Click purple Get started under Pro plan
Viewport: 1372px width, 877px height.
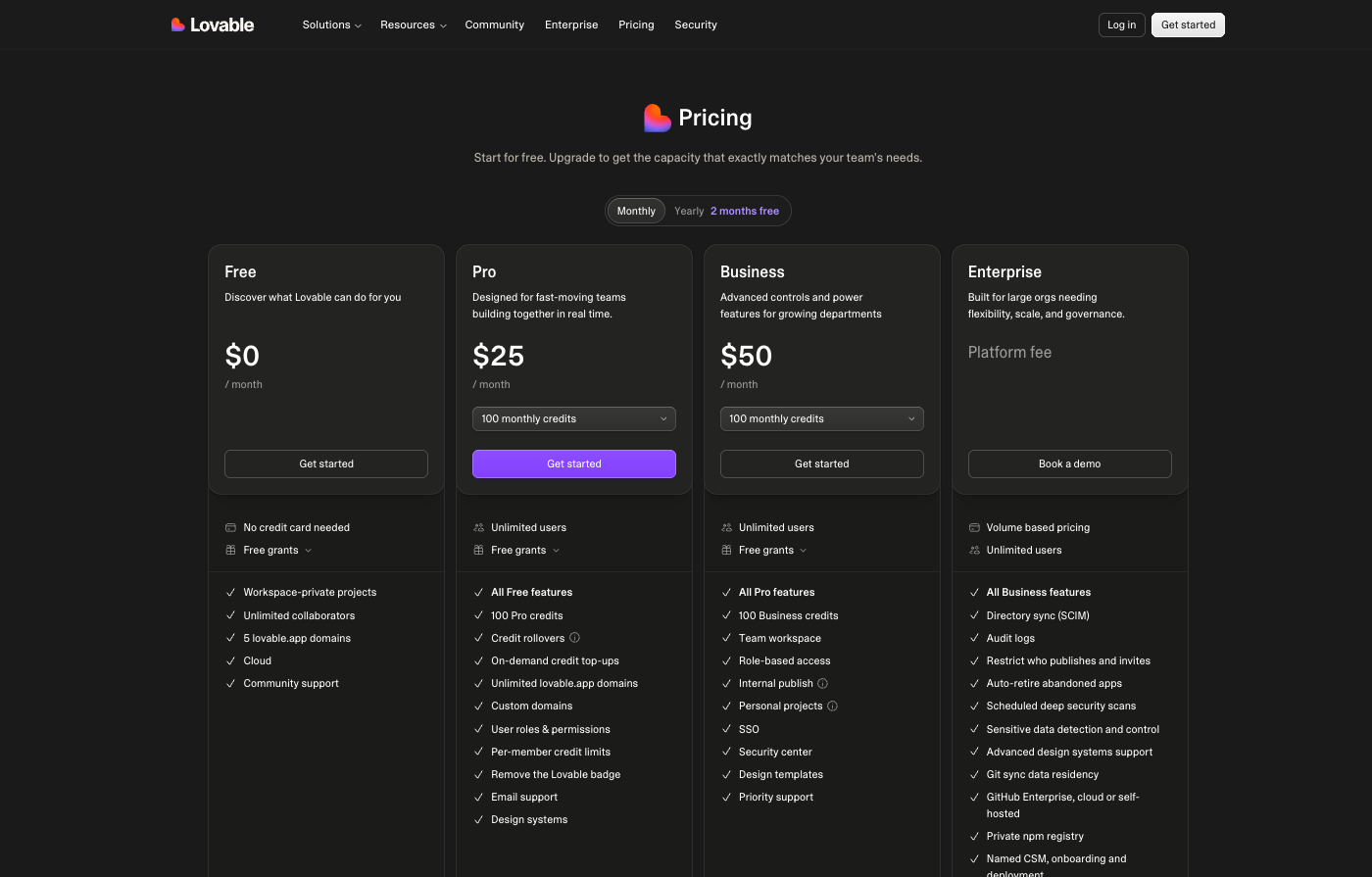(574, 463)
